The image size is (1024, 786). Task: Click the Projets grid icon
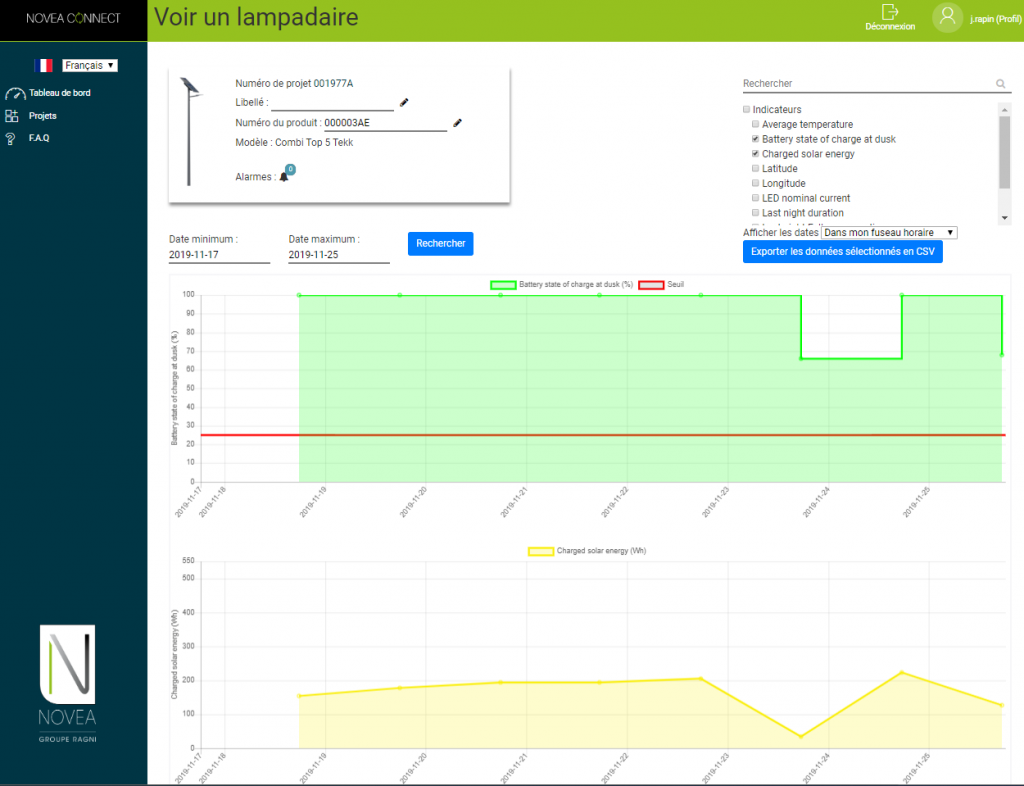point(12,116)
